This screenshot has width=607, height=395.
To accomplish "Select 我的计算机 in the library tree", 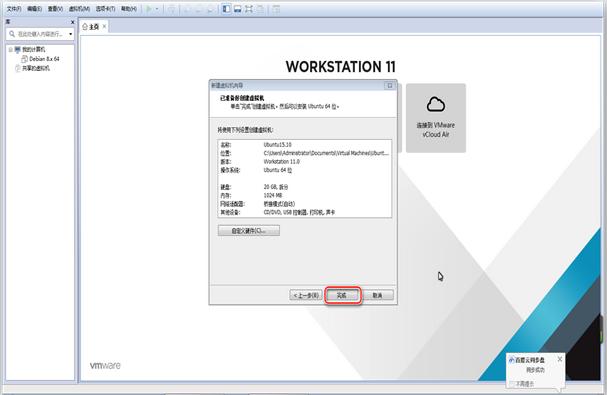I will [x=33, y=50].
